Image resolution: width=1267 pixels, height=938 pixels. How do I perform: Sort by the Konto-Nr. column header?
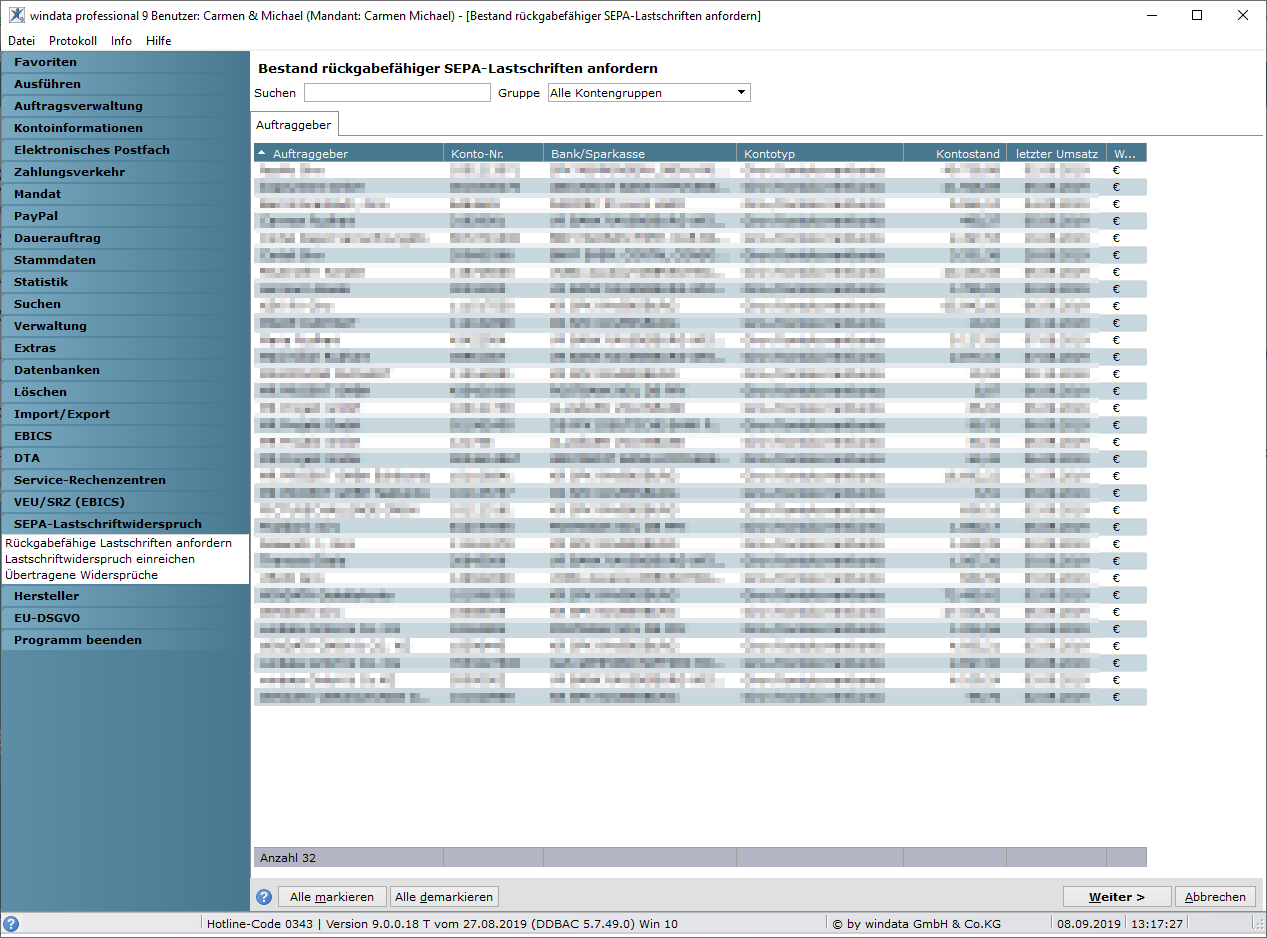(493, 154)
